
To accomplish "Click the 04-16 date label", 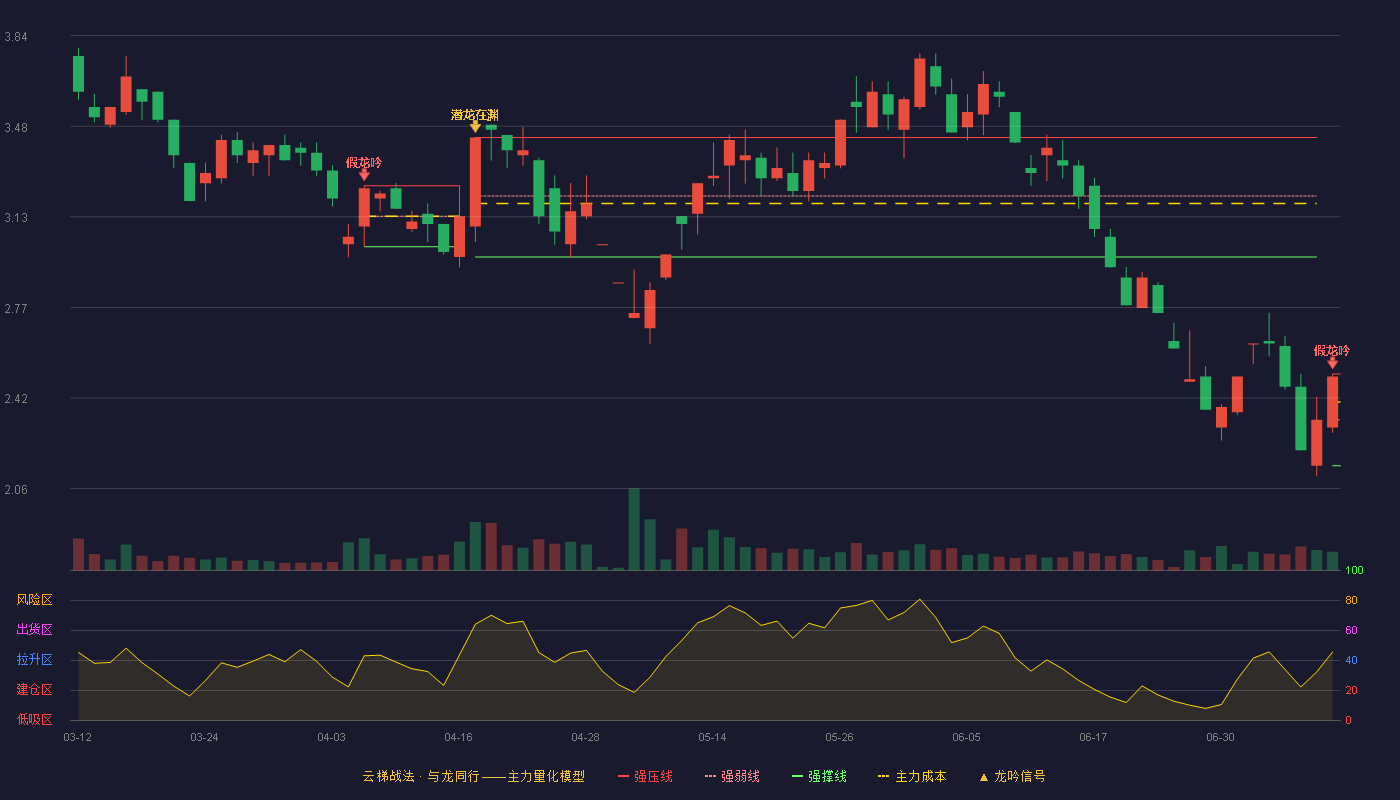I will [458, 737].
